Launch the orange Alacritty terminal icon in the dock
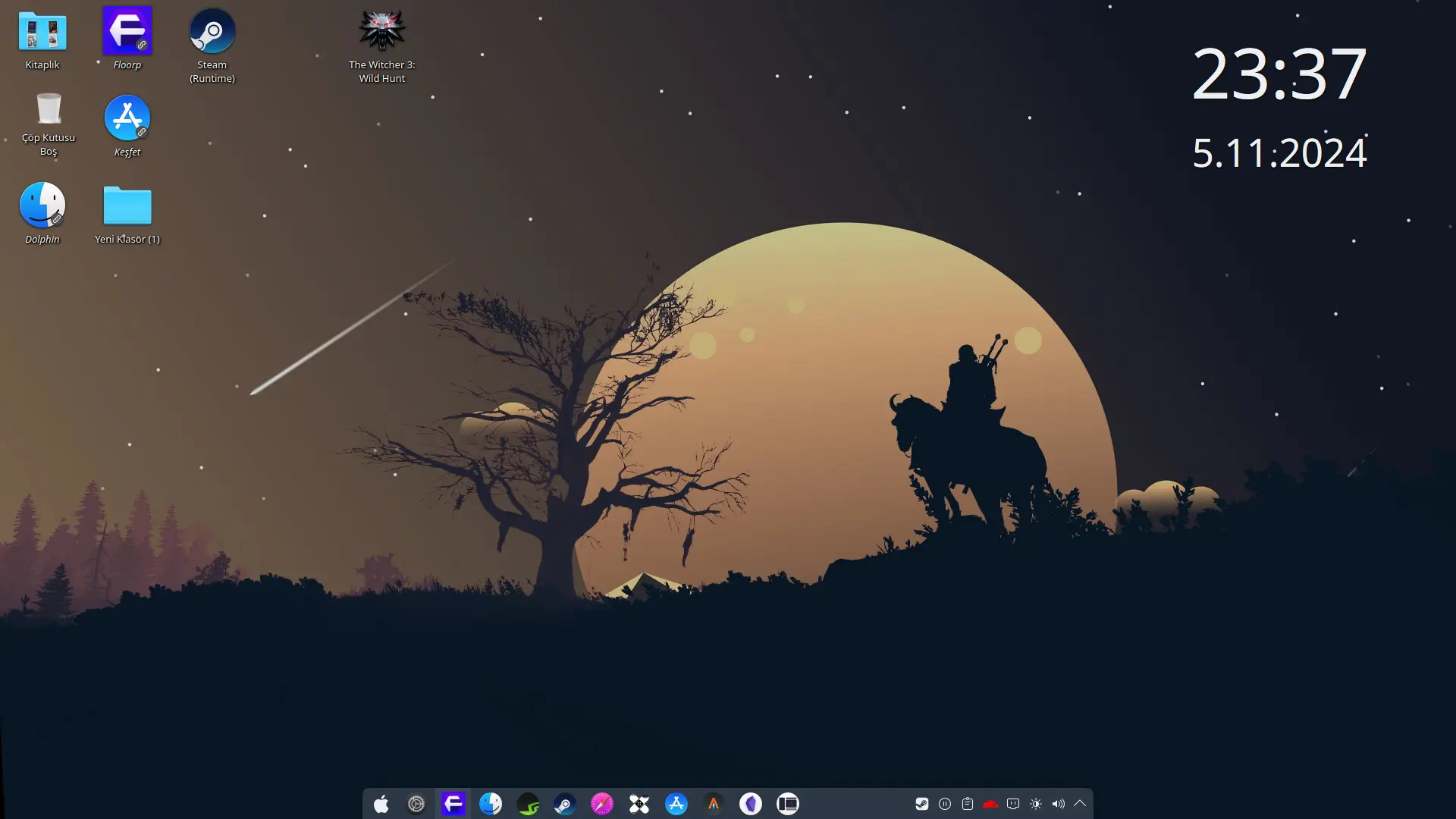Viewport: 1456px width, 819px height. pyautogui.click(x=714, y=804)
